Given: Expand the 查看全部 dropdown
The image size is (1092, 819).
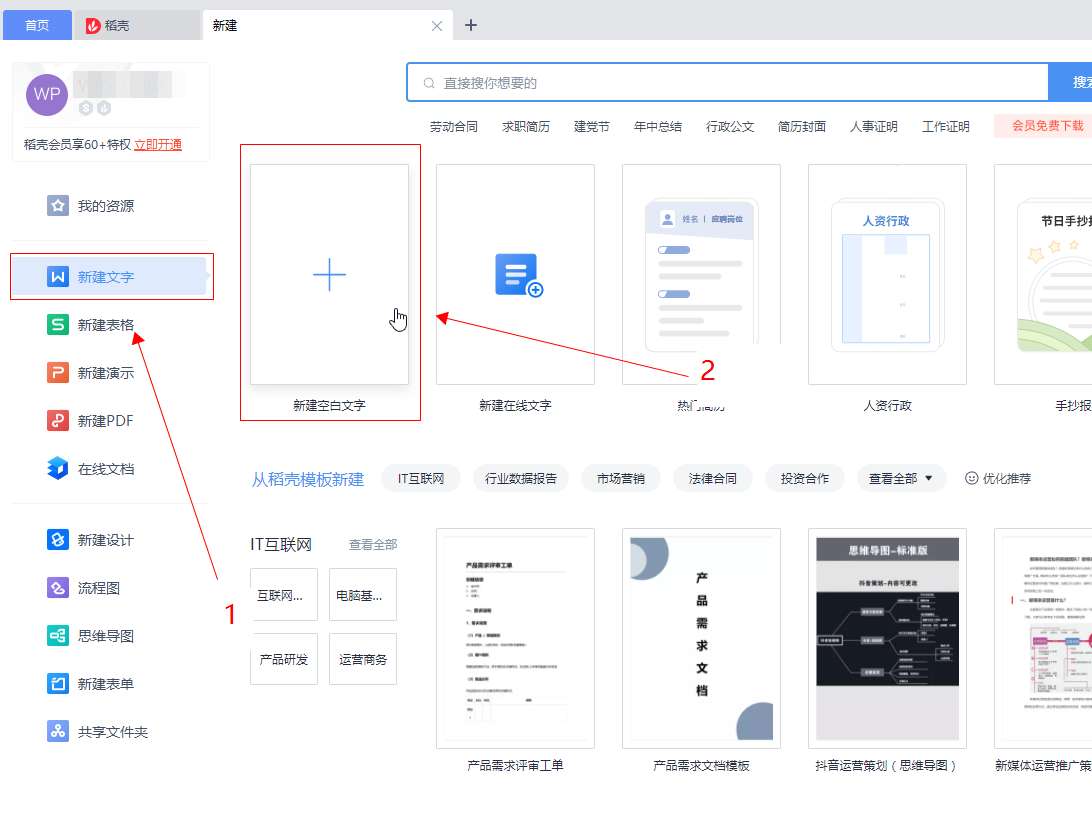Looking at the screenshot, I should [x=901, y=479].
